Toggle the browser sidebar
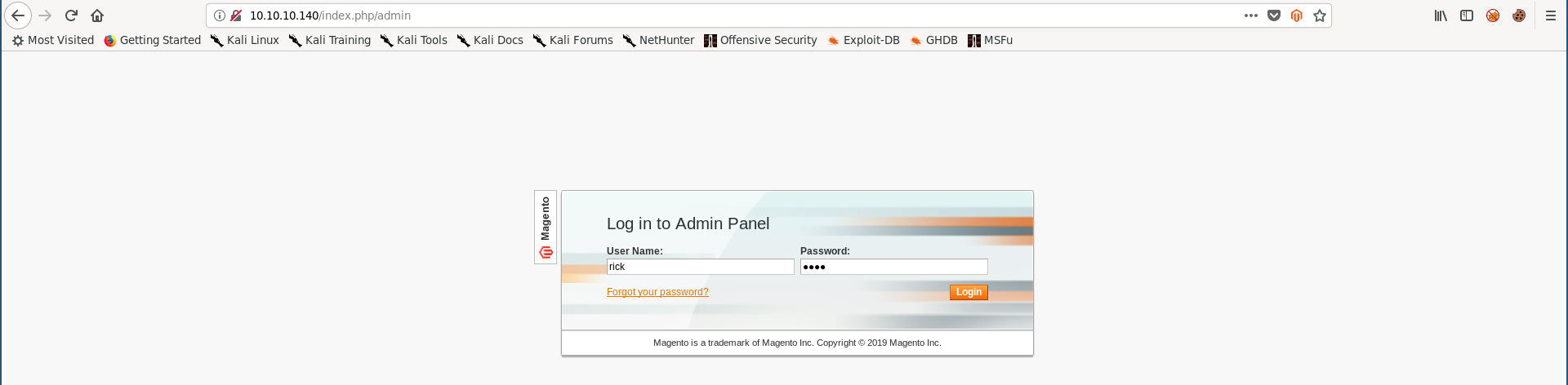This screenshot has height=385, width=1568. [1467, 15]
